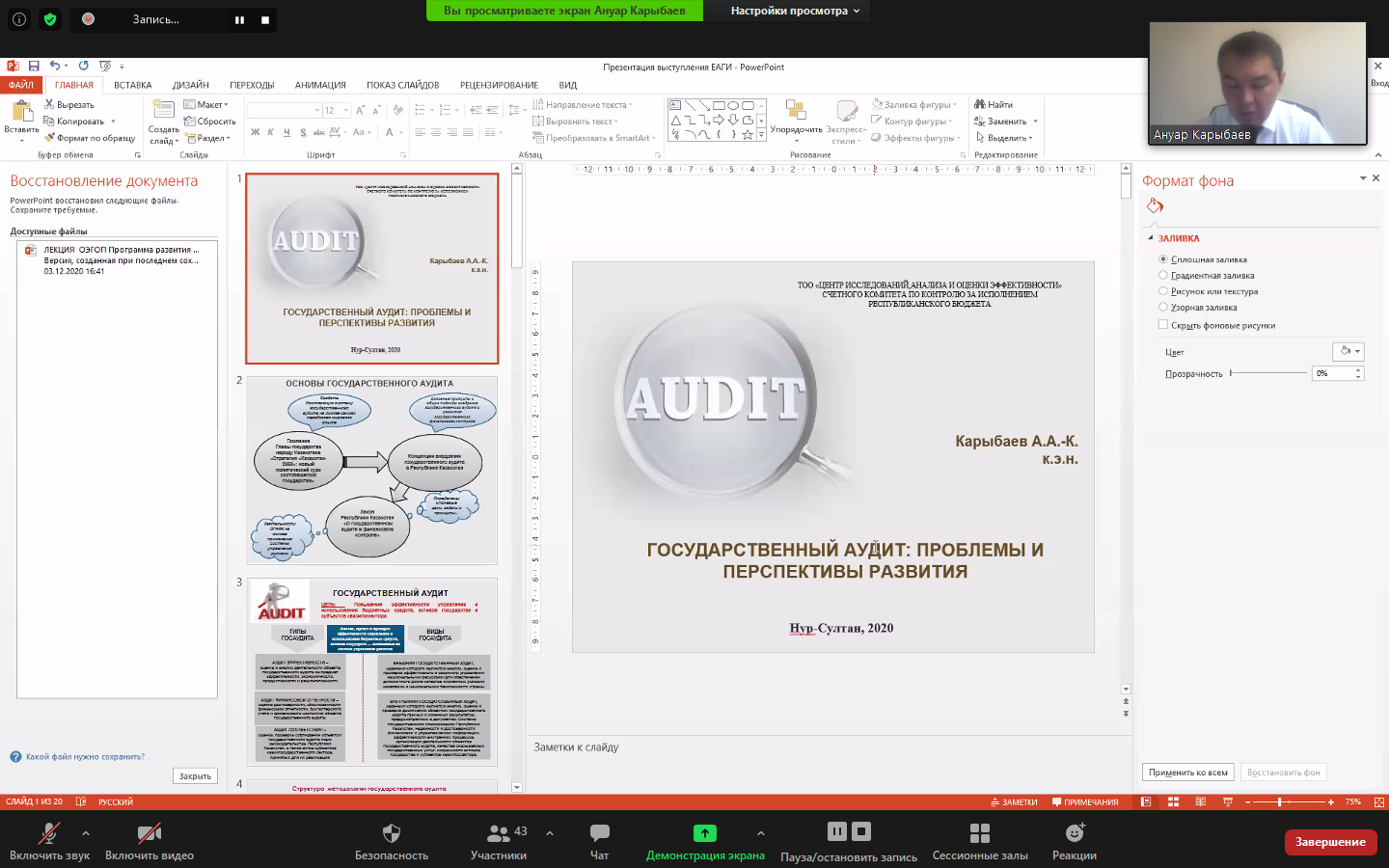The height and width of the screenshot is (868, 1389).
Task: Select the oval shape in the shapes gallery
Action: click(733, 105)
